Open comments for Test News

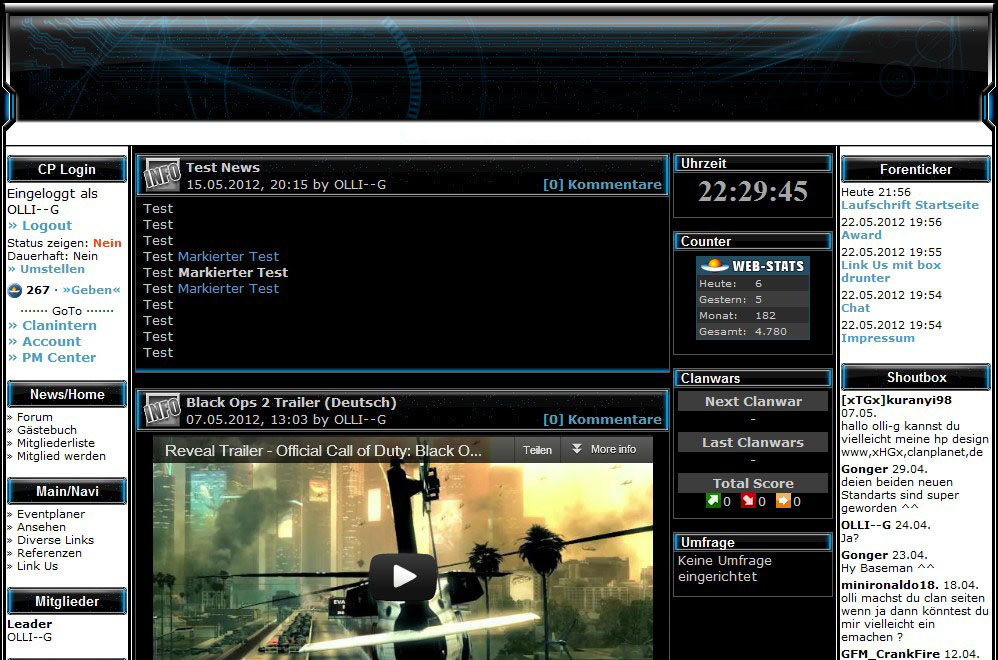pos(602,185)
